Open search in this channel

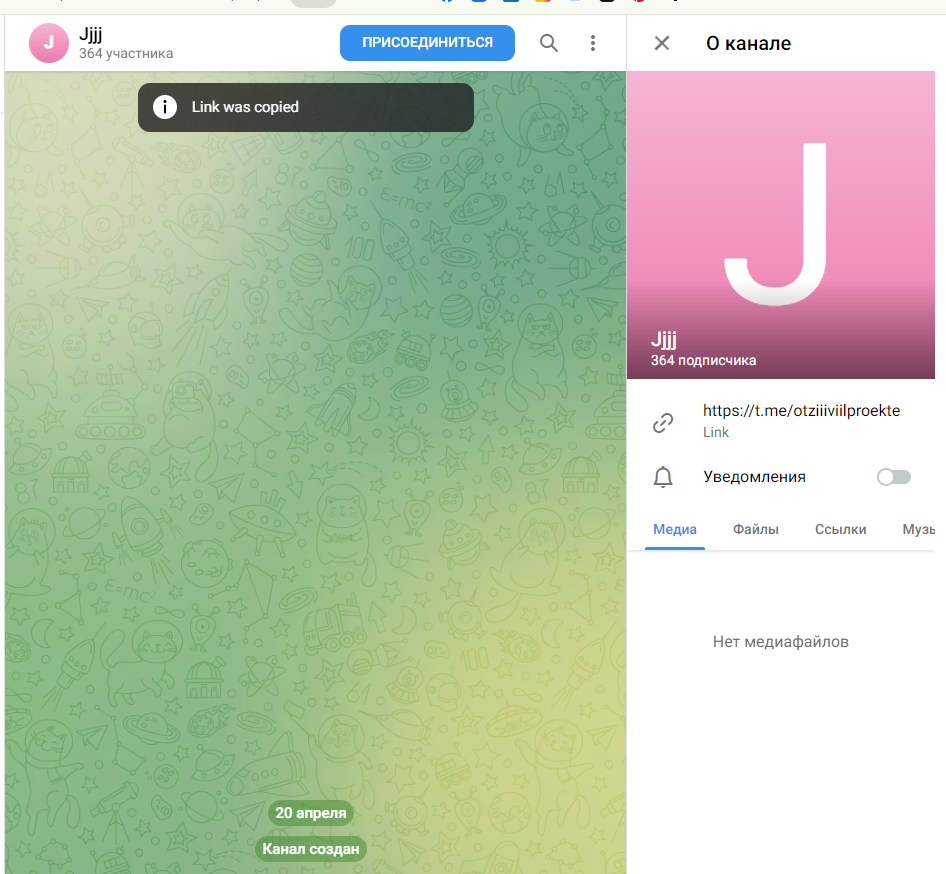pos(549,43)
